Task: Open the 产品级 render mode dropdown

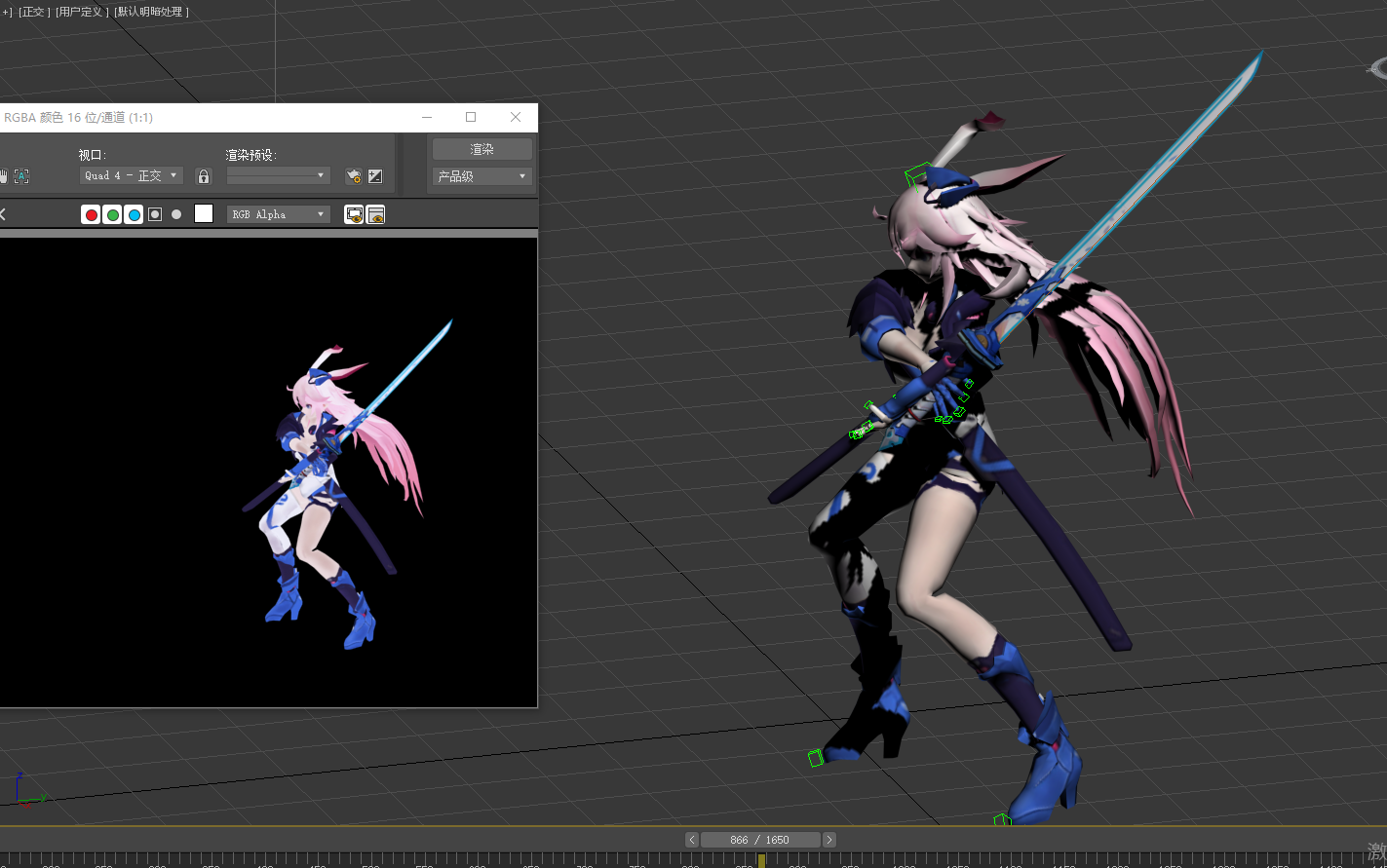Action: click(x=482, y=176)
